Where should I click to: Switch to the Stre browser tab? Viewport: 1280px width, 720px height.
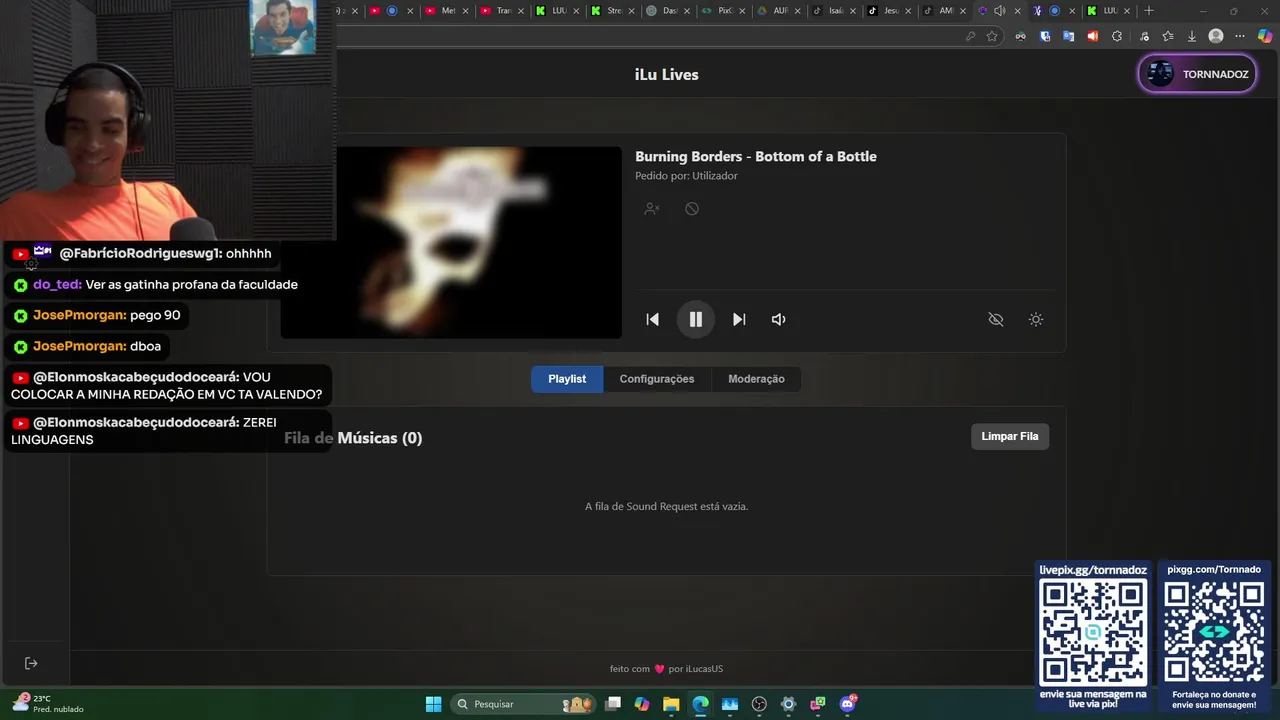(612, 11)
